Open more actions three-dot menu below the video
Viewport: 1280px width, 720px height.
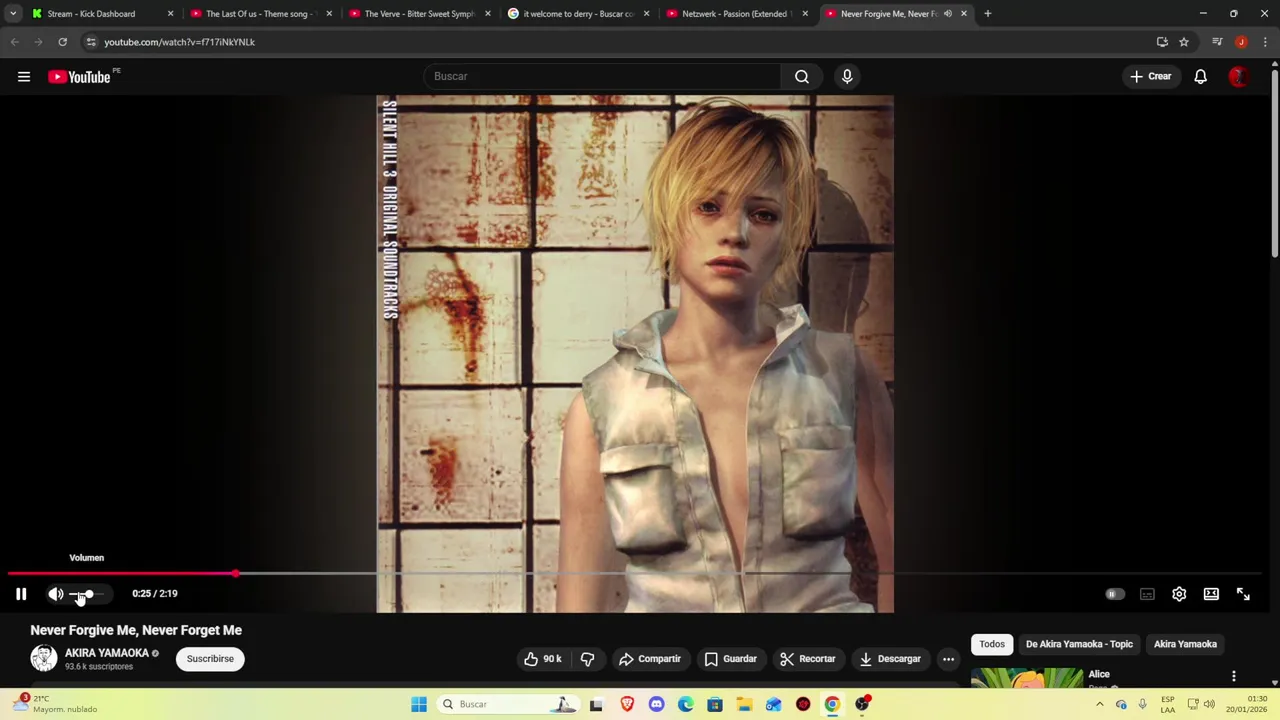[x=948, y=659]
